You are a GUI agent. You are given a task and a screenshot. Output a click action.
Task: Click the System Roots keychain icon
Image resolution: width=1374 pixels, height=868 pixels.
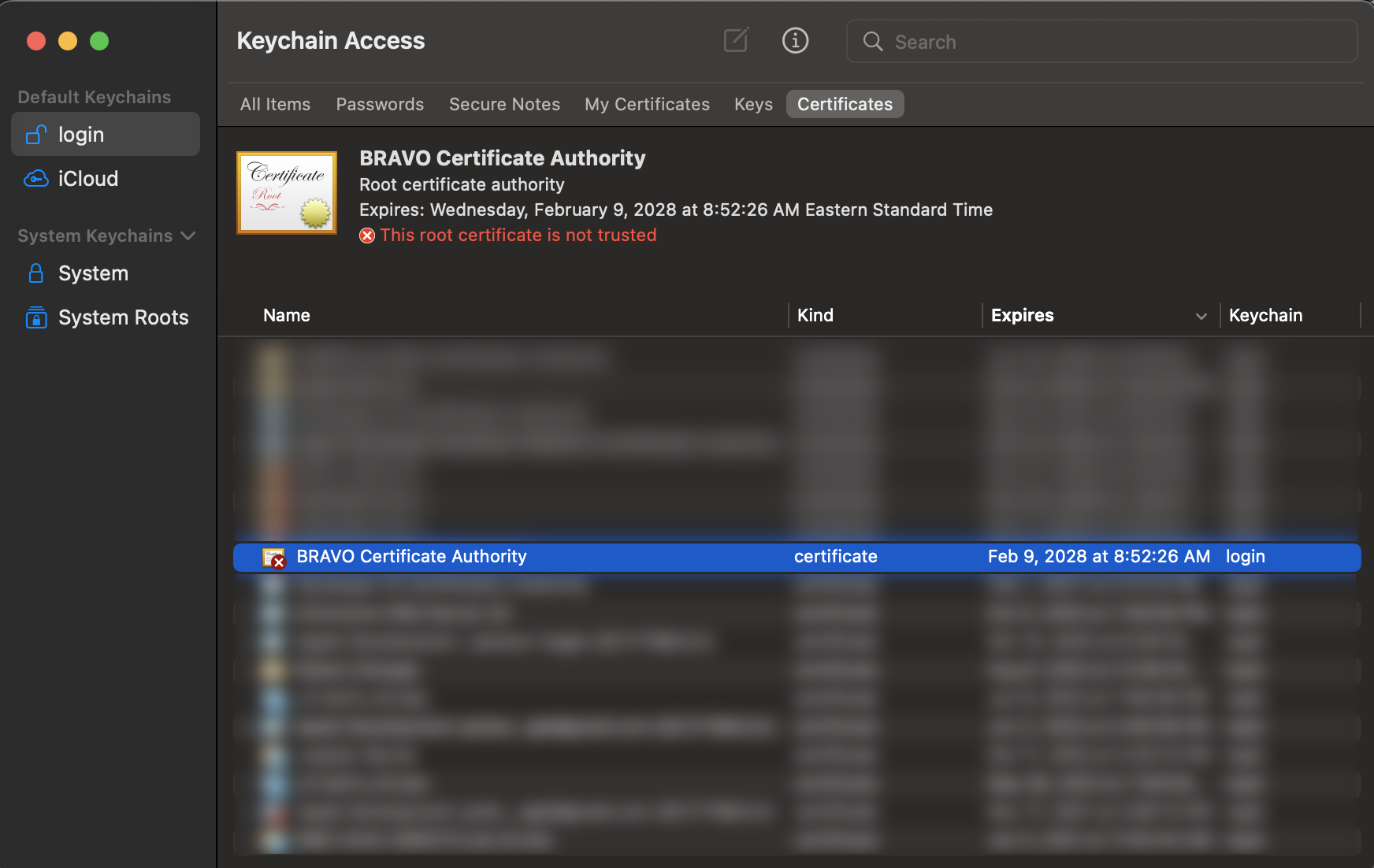35,317
